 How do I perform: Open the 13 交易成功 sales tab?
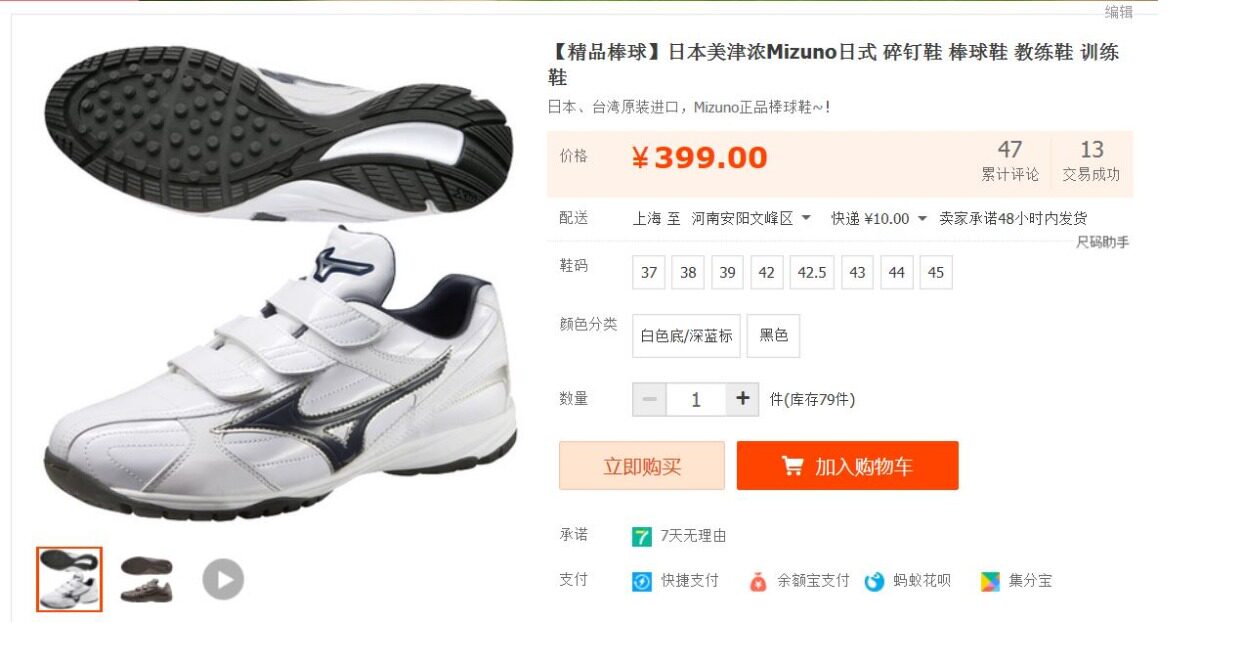1091,160
